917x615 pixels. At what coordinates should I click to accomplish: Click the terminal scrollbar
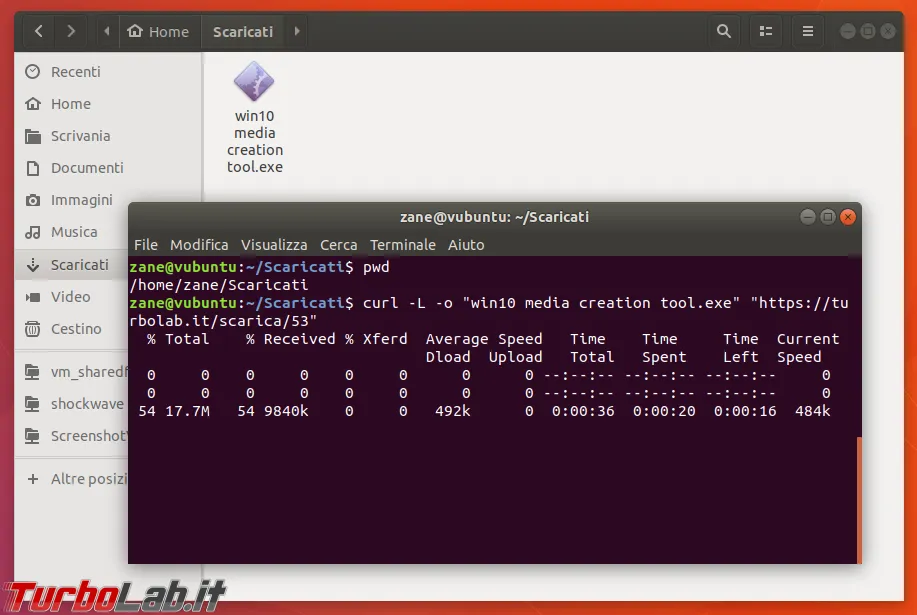tap(859, 499)
